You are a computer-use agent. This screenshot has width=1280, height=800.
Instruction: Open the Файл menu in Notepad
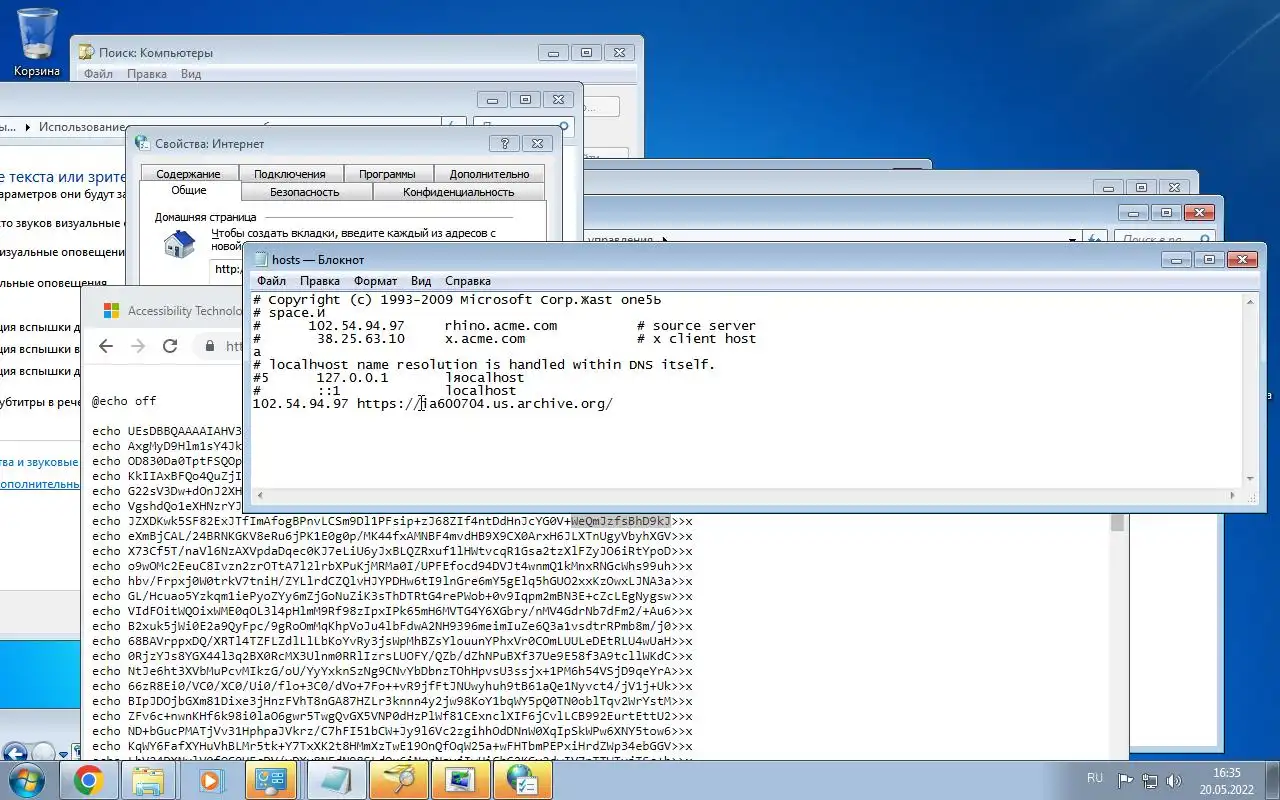(x=271, y=281)
